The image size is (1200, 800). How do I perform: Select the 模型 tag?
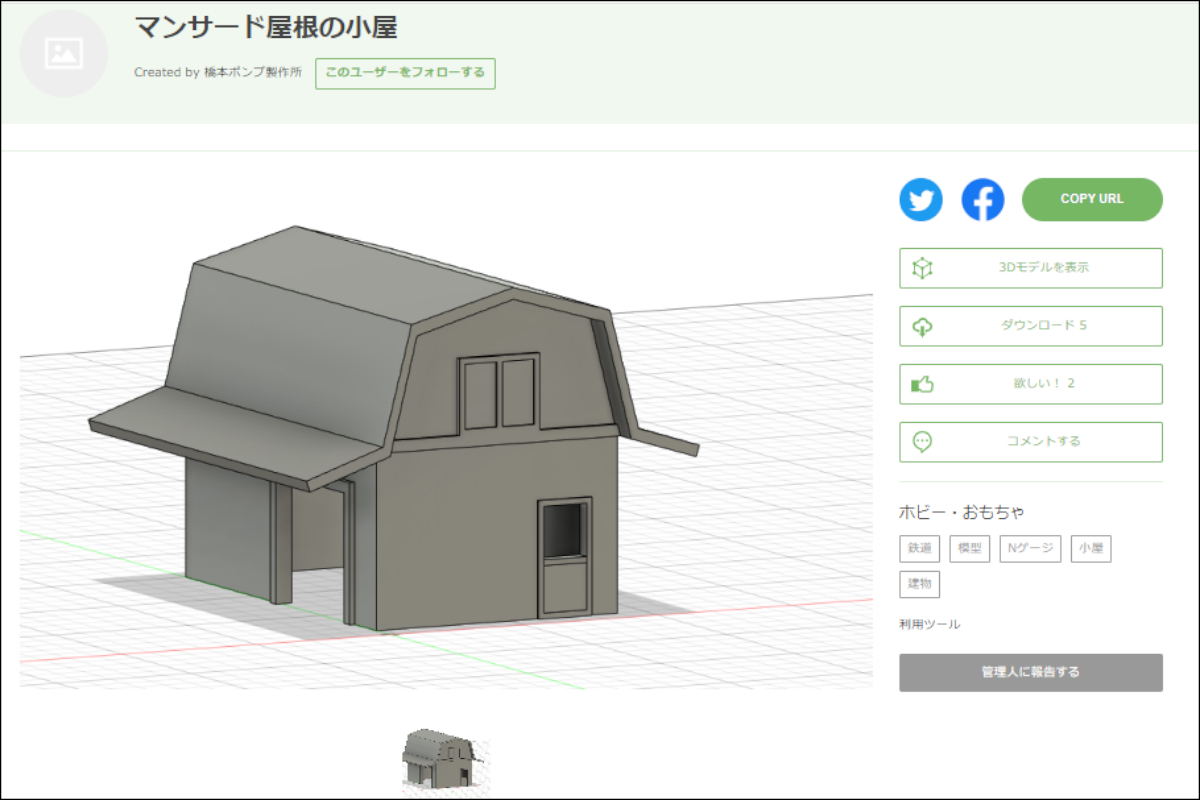tap(969, 549)
